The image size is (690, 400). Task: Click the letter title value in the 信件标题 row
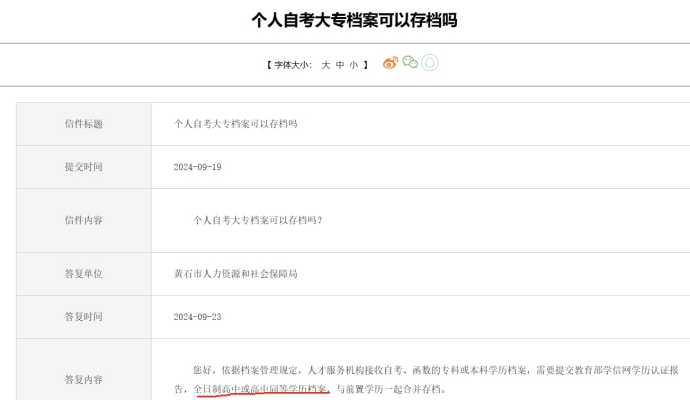click(x=235, y=124)
